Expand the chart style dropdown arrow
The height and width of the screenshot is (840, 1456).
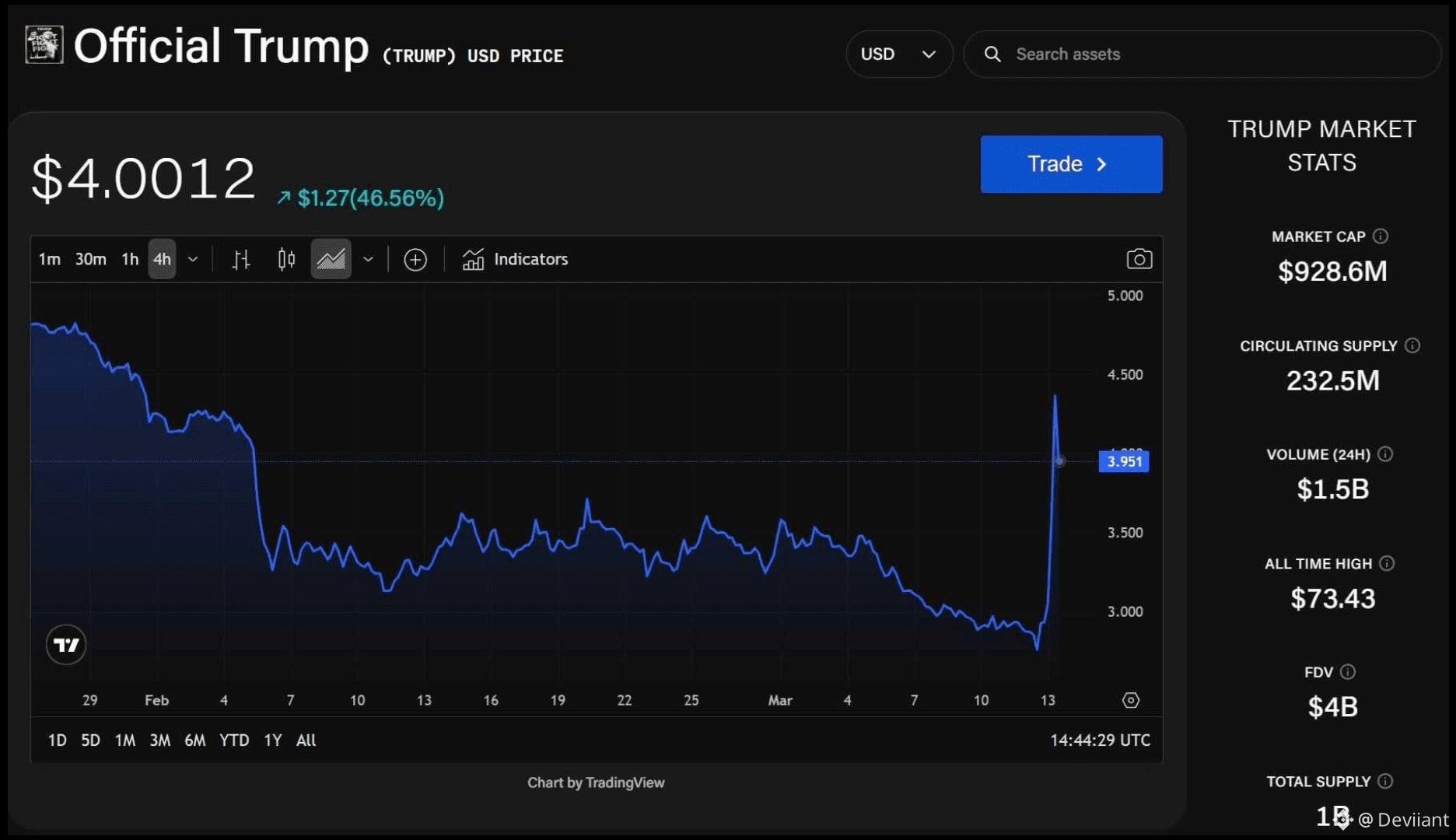368,259
